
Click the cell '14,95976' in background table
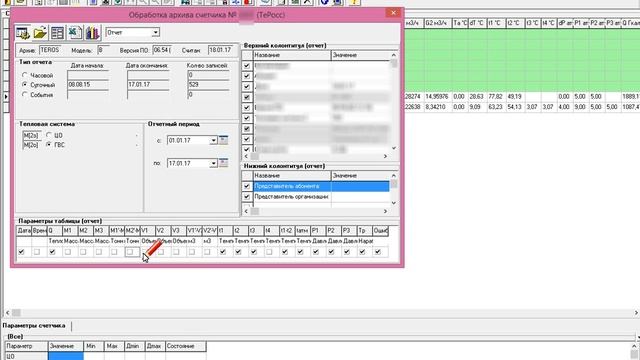[437, 97]
